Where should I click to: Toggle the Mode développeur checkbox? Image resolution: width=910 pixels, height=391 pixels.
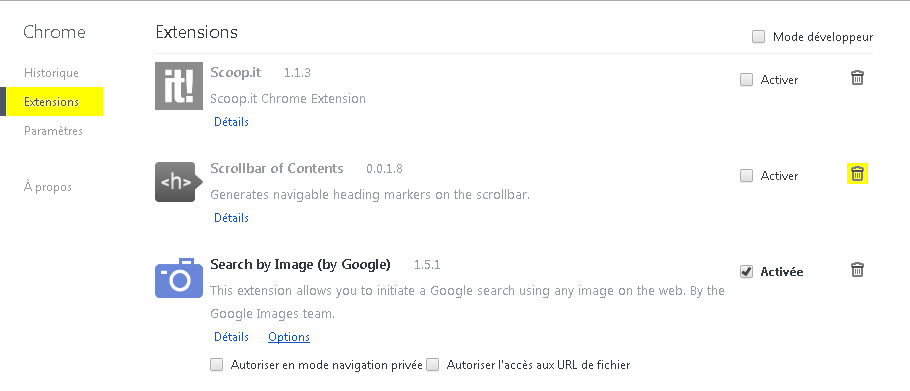[758, 37]
